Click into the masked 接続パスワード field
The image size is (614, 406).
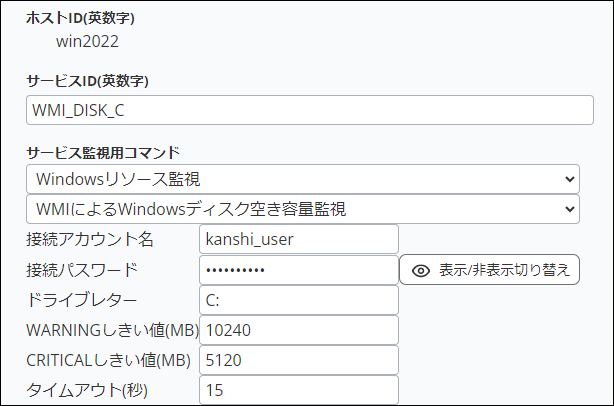298,270
